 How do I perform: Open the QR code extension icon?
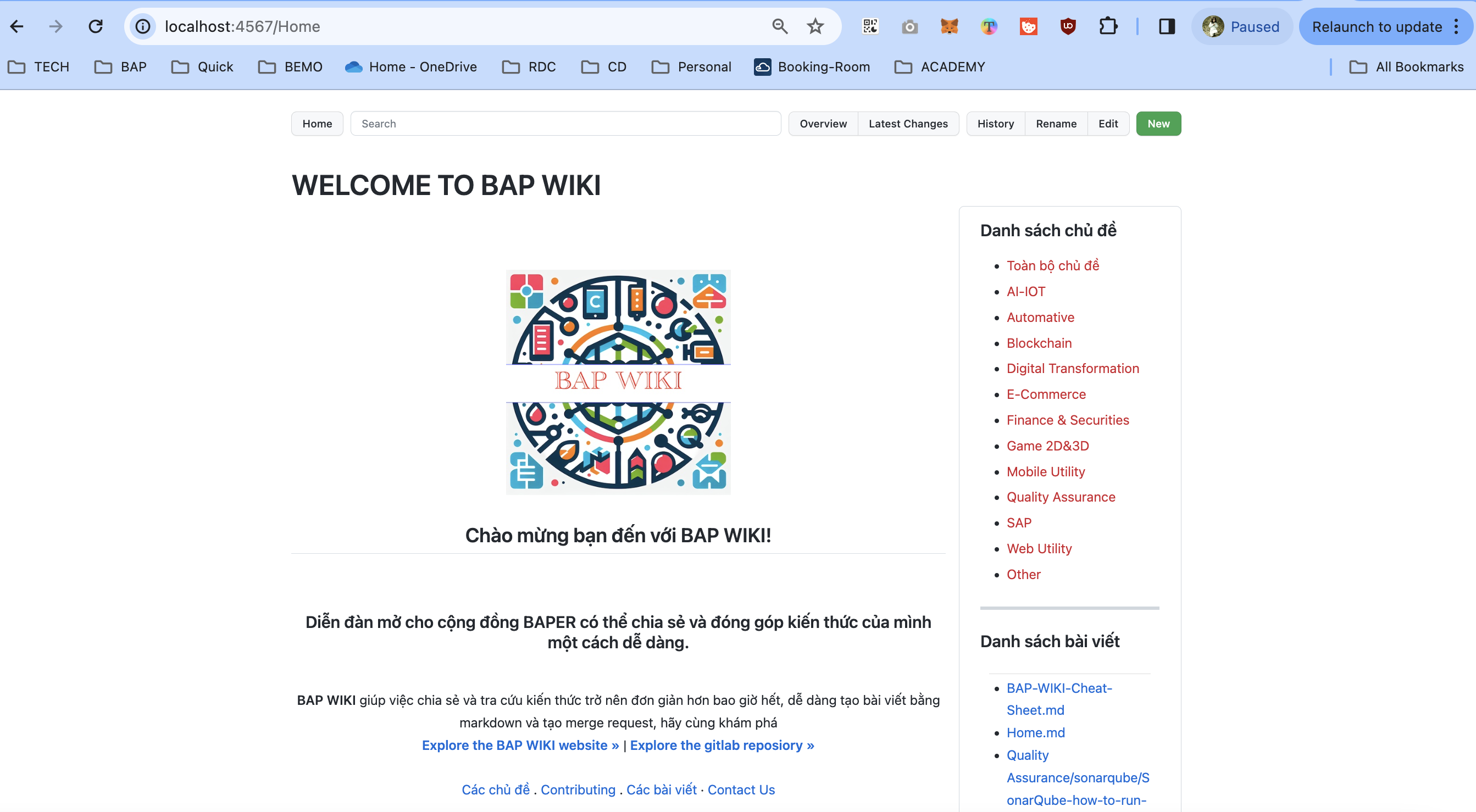(870, 26)
